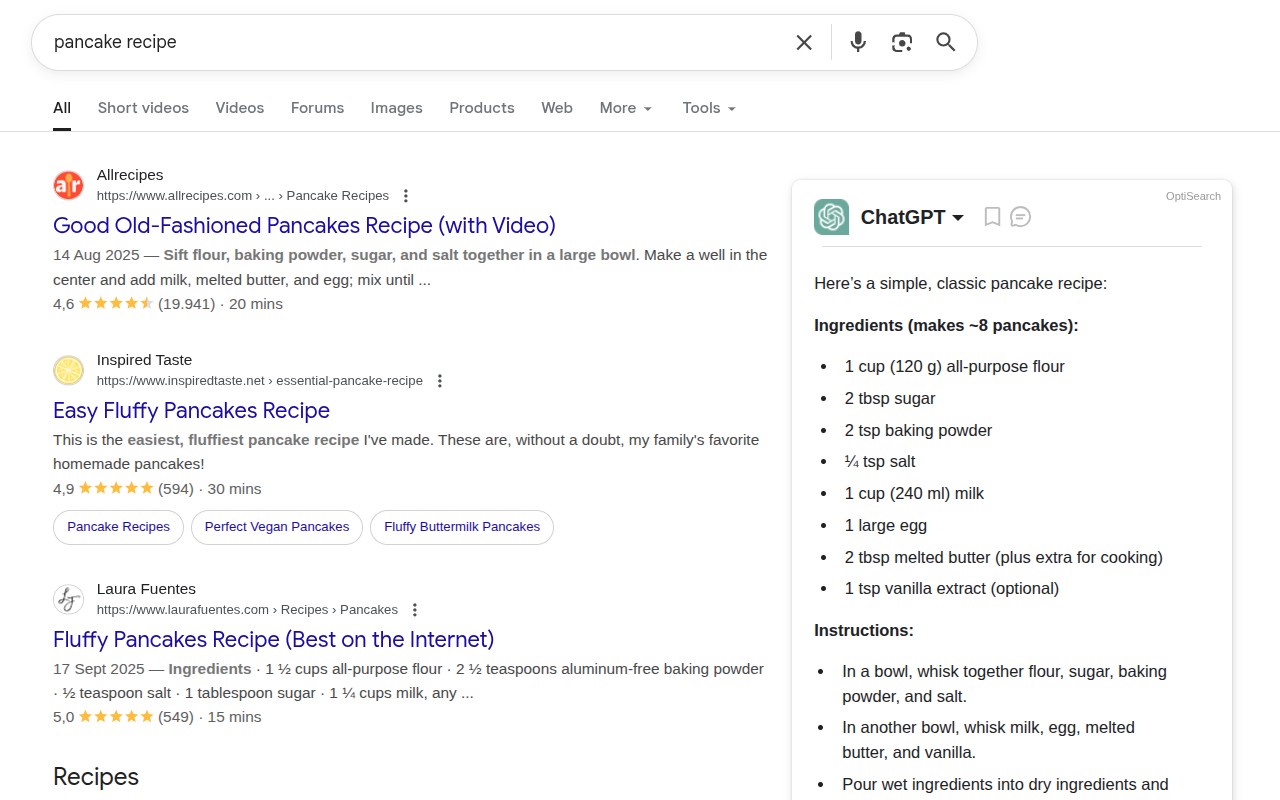
Task: Switch to the Images tab
Action: [396, 107]
